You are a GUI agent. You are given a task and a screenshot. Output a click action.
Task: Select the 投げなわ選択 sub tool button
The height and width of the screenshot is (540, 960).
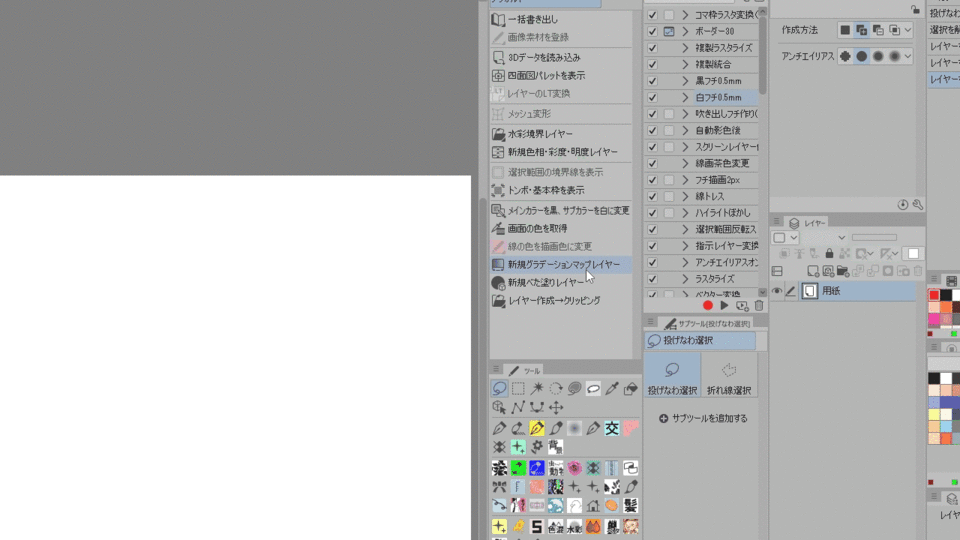(672, 377)
